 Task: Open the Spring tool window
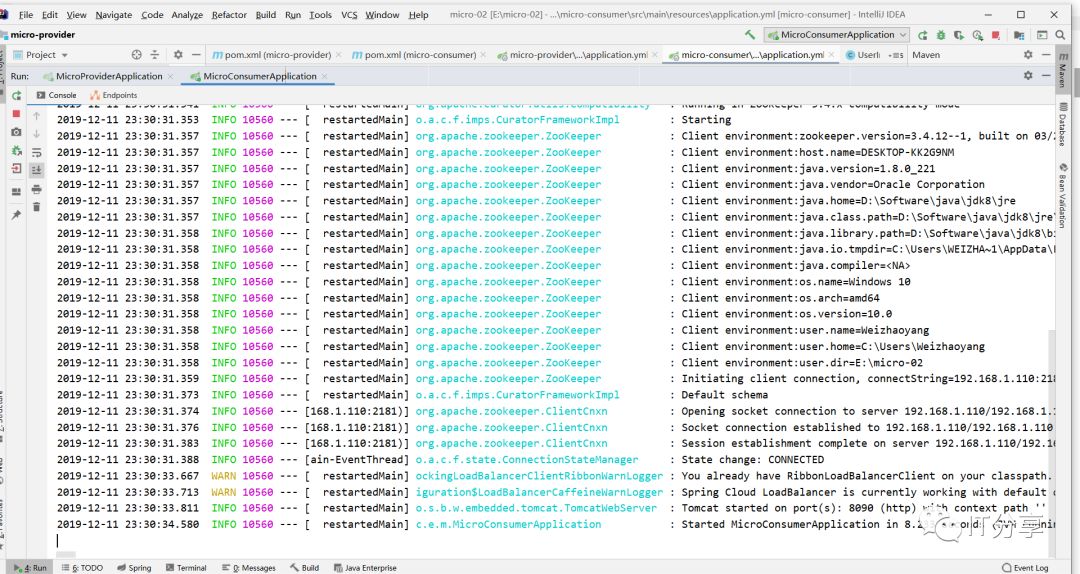click(x=134, y=568)
